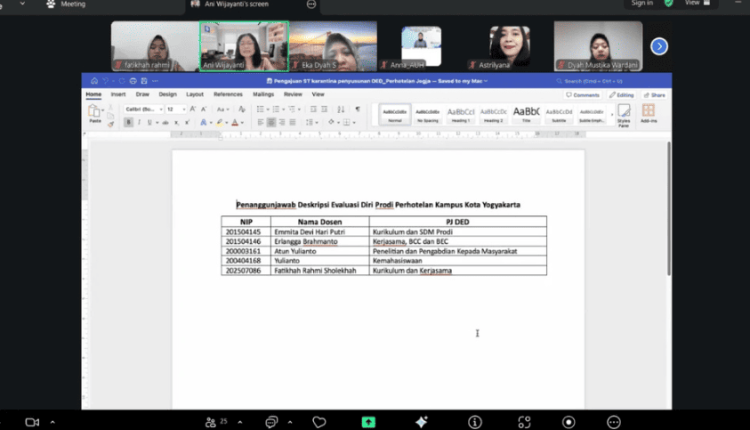This screenshot has height=430, width=750.
Task: Toggle Justify alignment
Action: point(292,123)
